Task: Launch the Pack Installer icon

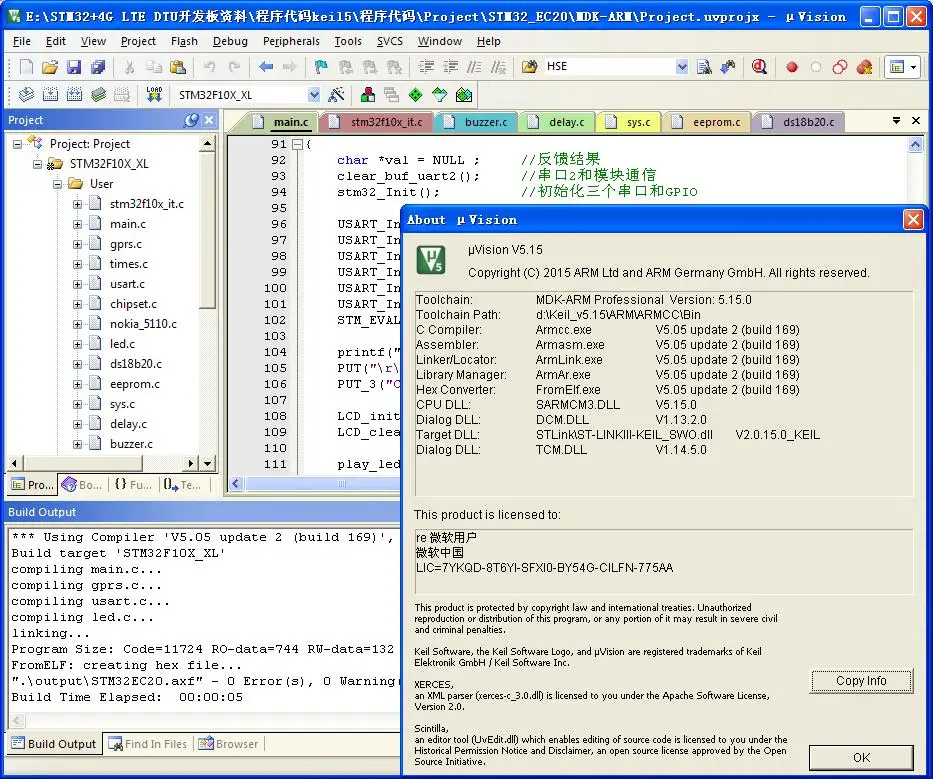Action: click(464, 95)
